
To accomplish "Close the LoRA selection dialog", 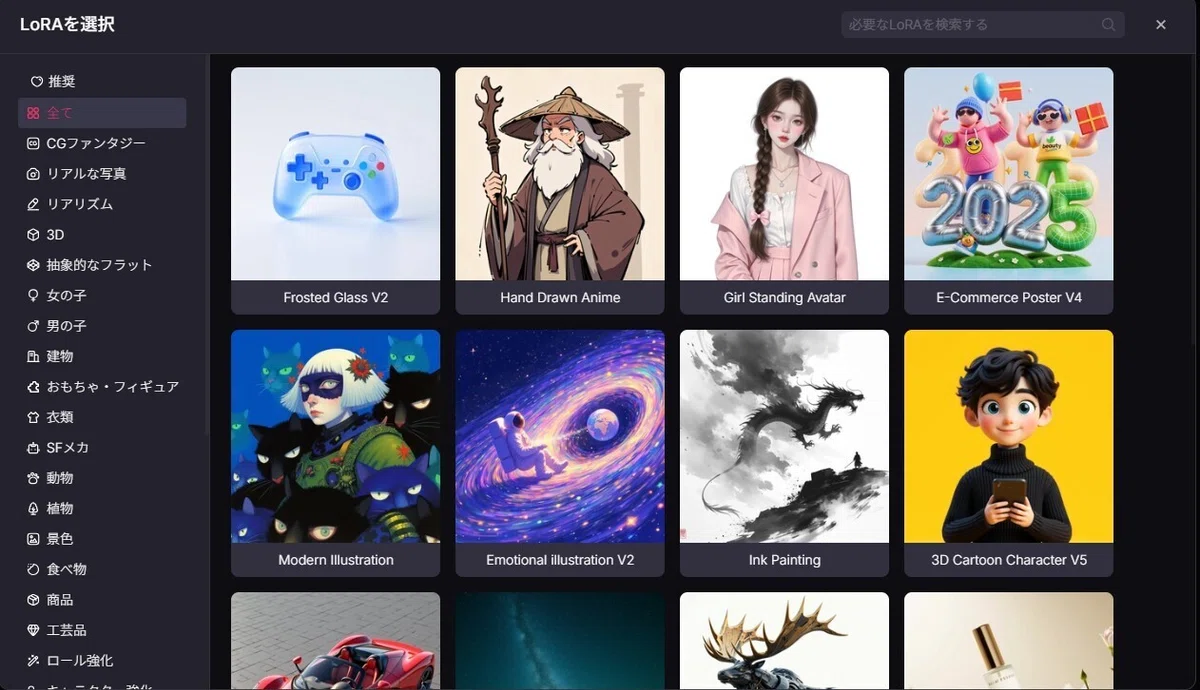I will (x=1161, y=25).
